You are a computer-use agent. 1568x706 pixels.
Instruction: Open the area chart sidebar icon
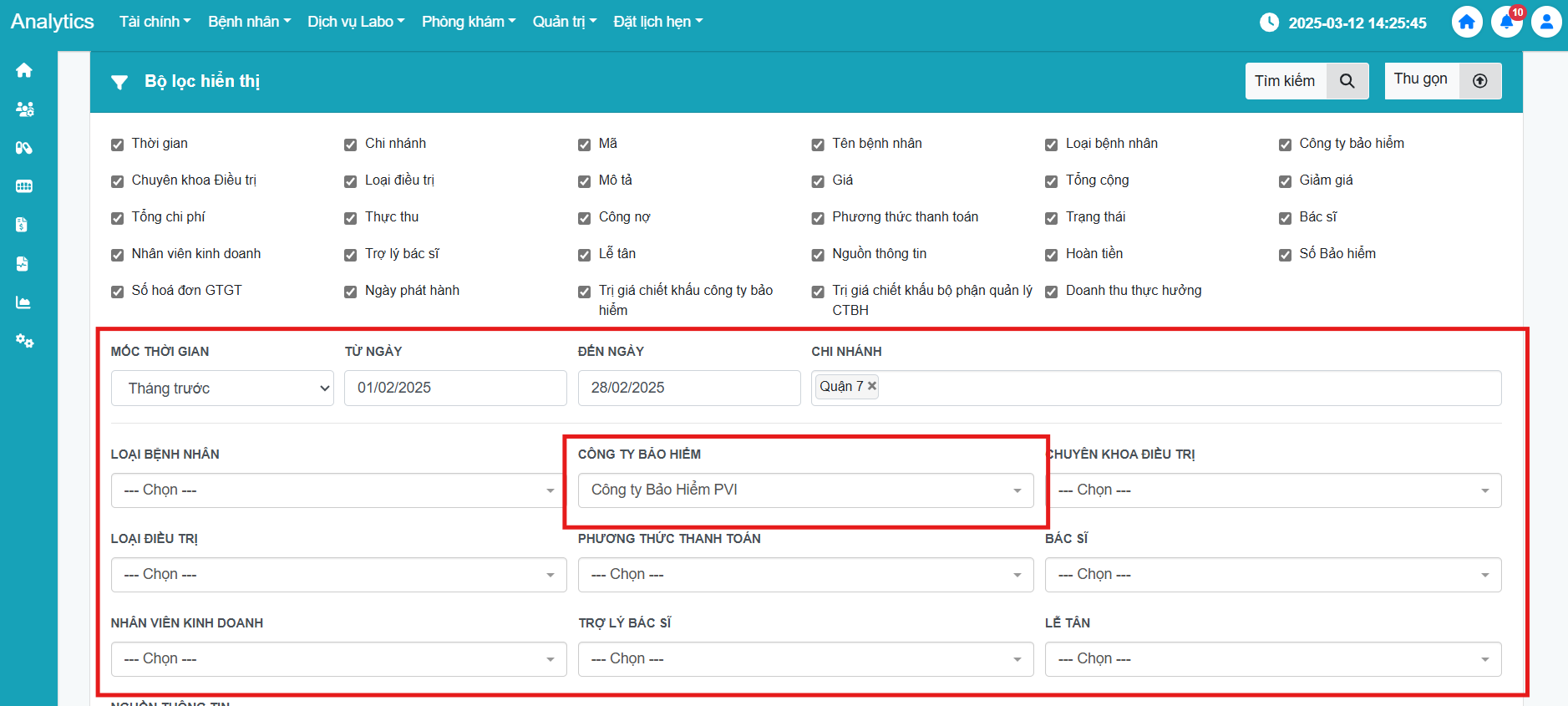(23, 302)
